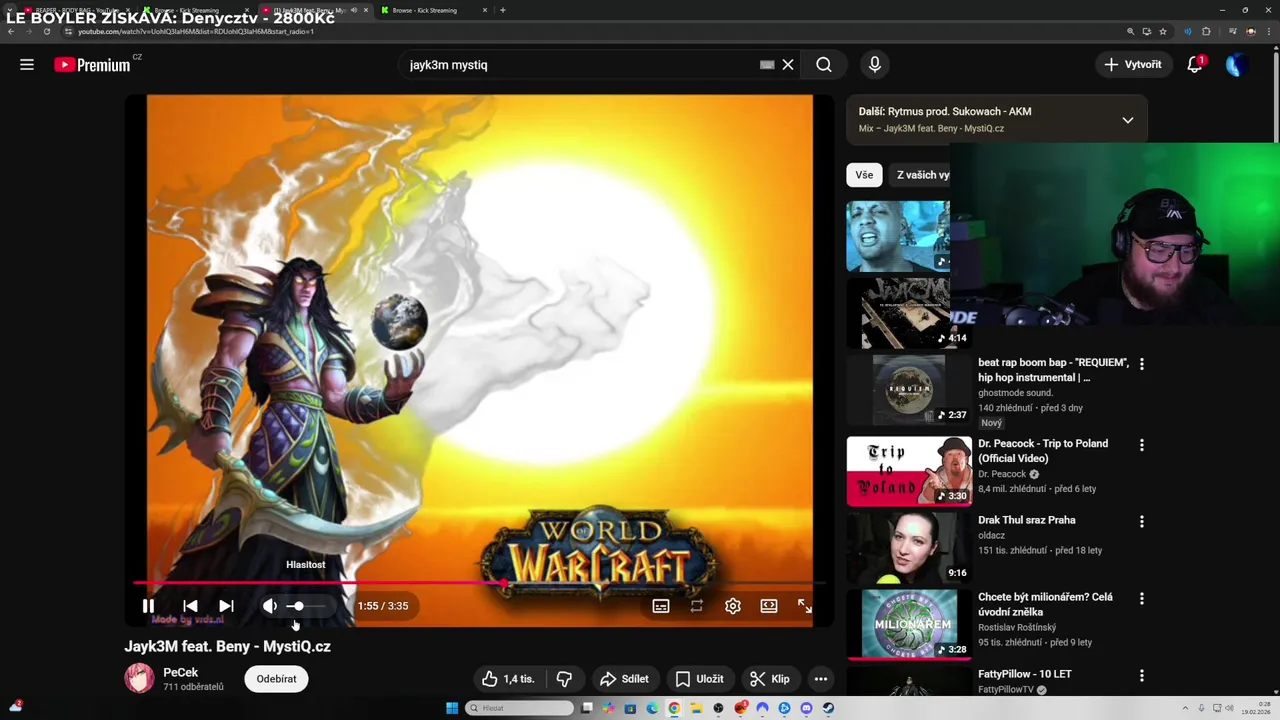Open the Vytvořit create menu
The image size is (1280, 720).
[x=1133, y=65]
